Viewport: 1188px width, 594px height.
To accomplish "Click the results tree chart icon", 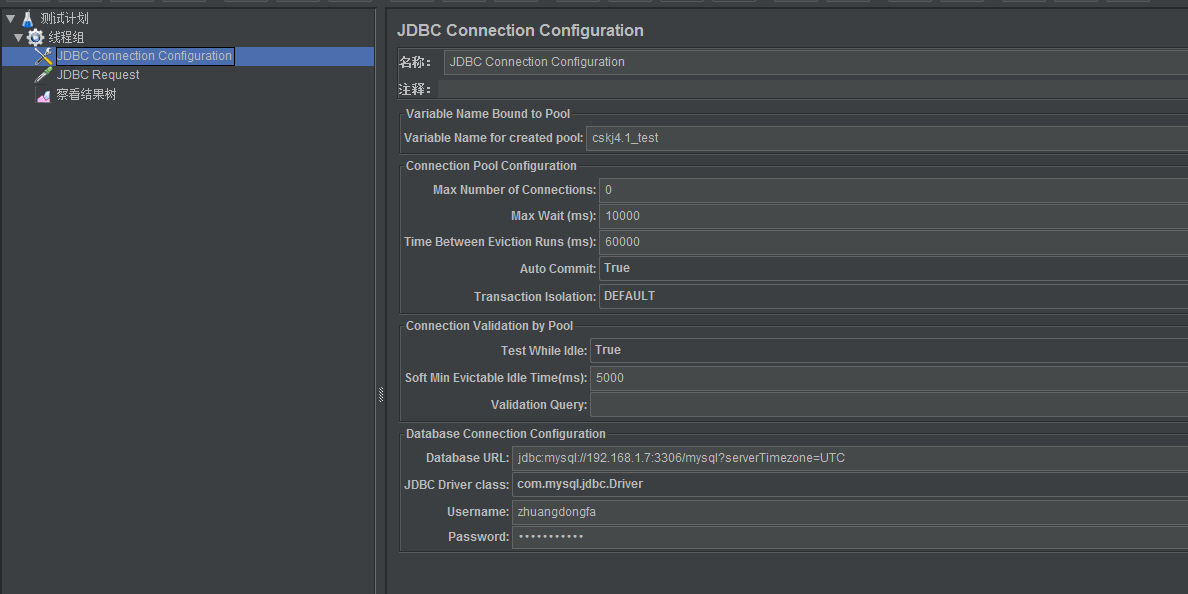I will (44, 95).
